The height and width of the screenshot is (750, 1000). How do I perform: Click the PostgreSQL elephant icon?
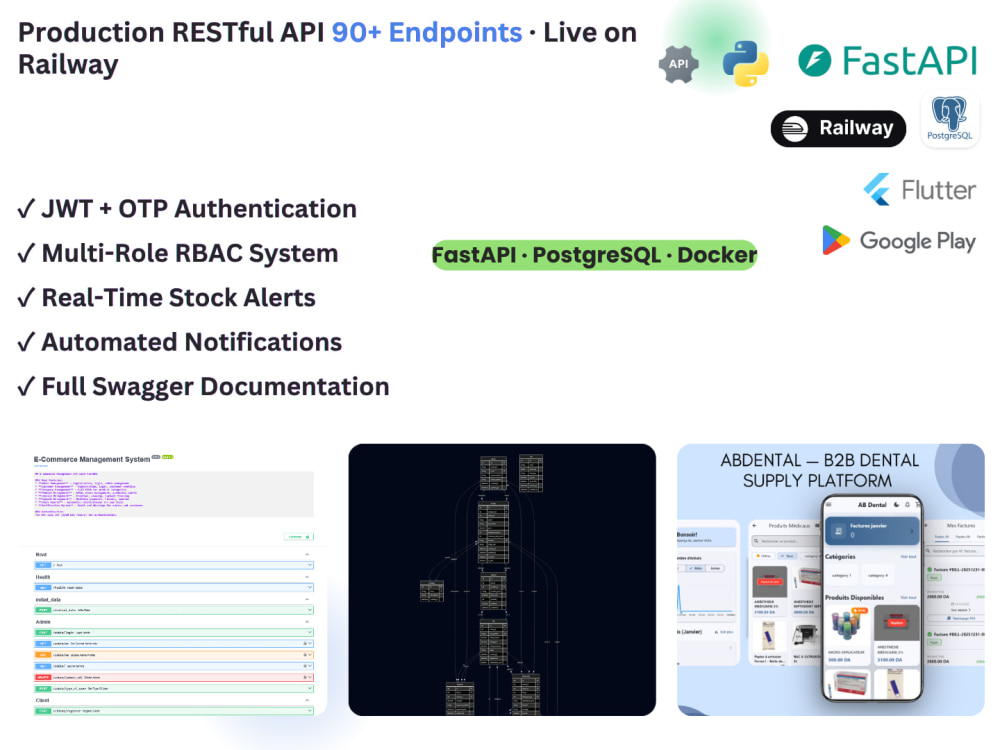950,119
